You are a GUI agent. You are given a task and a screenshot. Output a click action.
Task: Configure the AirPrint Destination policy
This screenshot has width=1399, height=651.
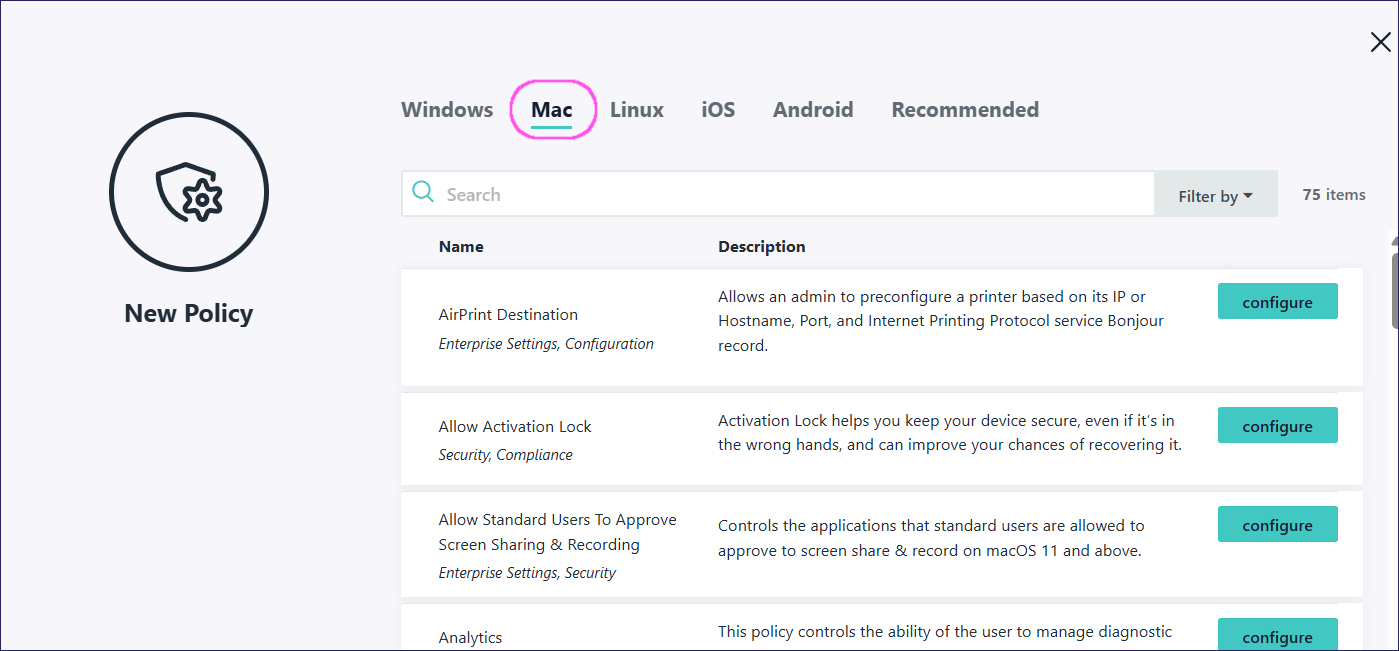pyautogui.click(x=1277, y=302)
